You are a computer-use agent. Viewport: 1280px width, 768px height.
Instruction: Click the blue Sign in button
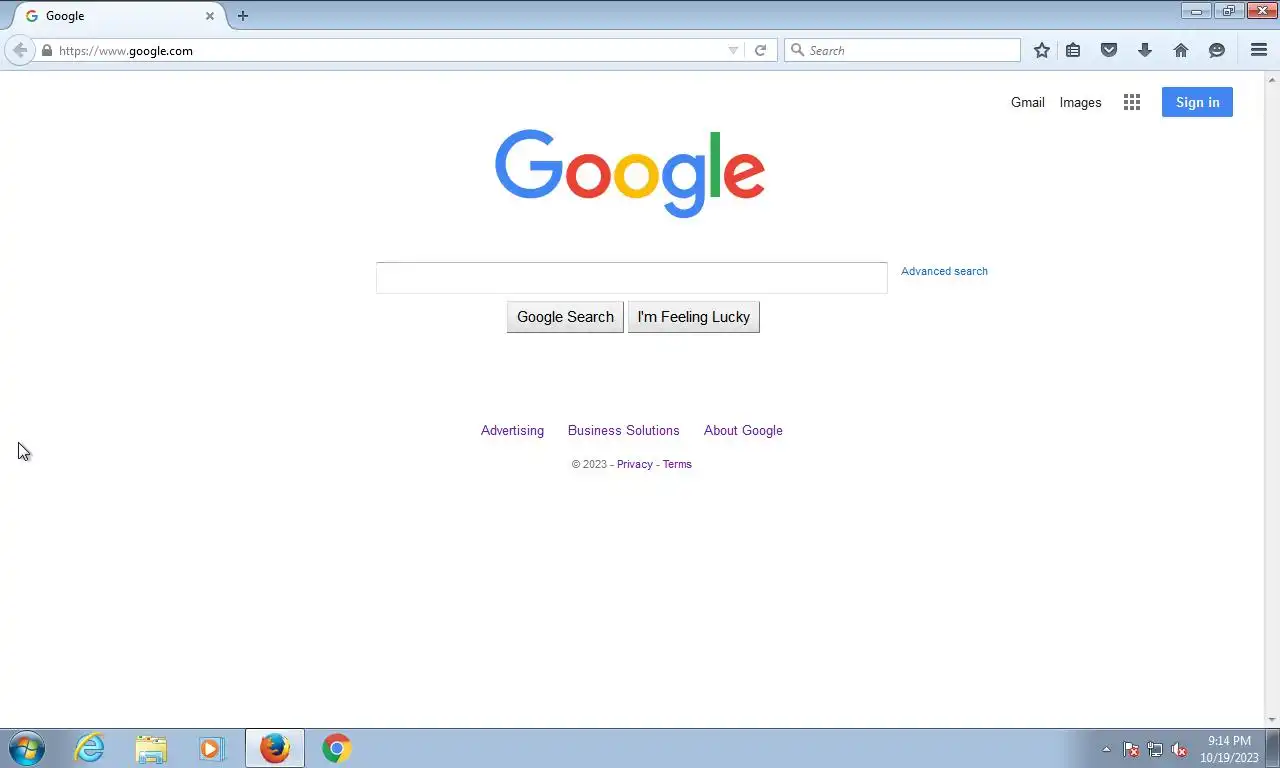click(x=1197, y=102)
